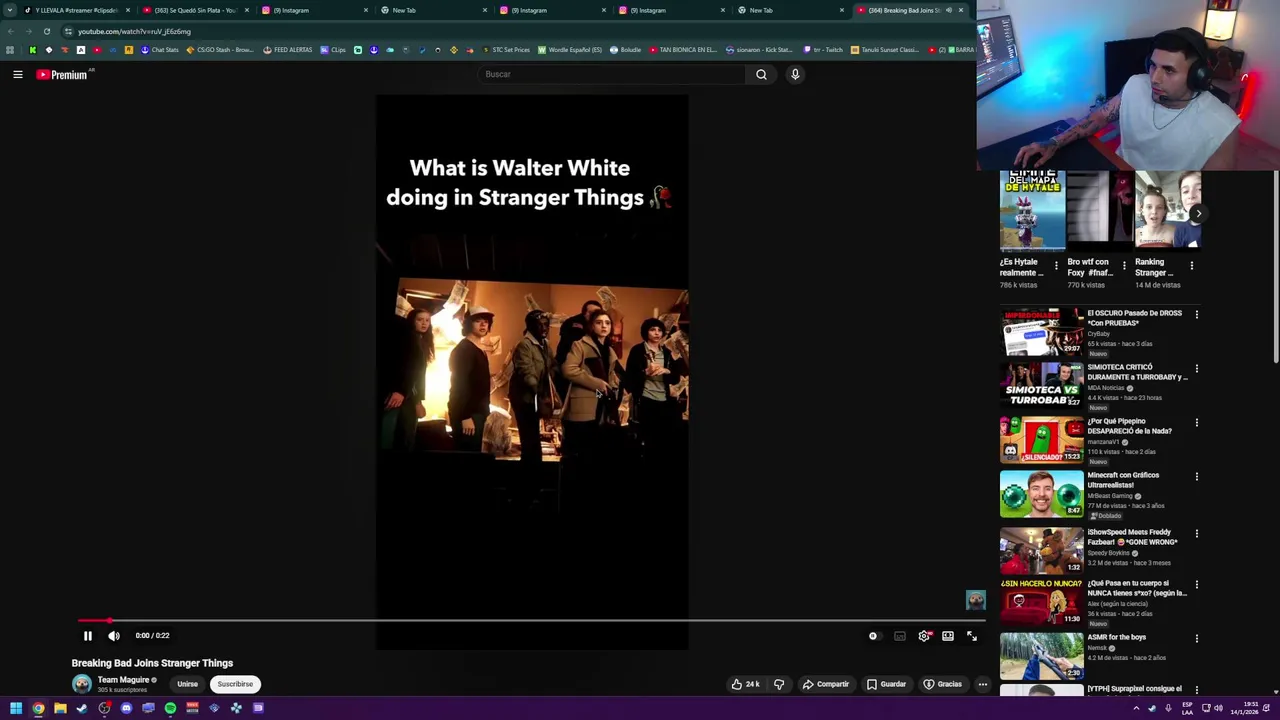This screenshot has width=1280, height=720.
Task: Open 'Minecraft con Gráficos Ultrarrealistas' video title
Action: pos(1123,480)
